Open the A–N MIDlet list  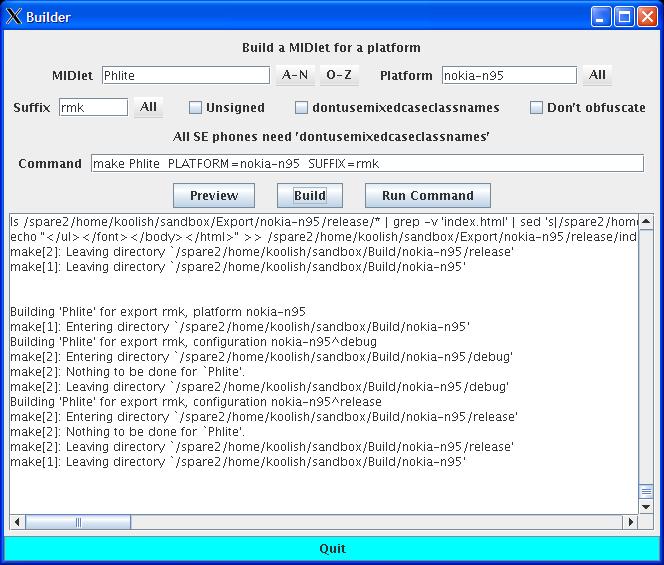coord(295,75)
